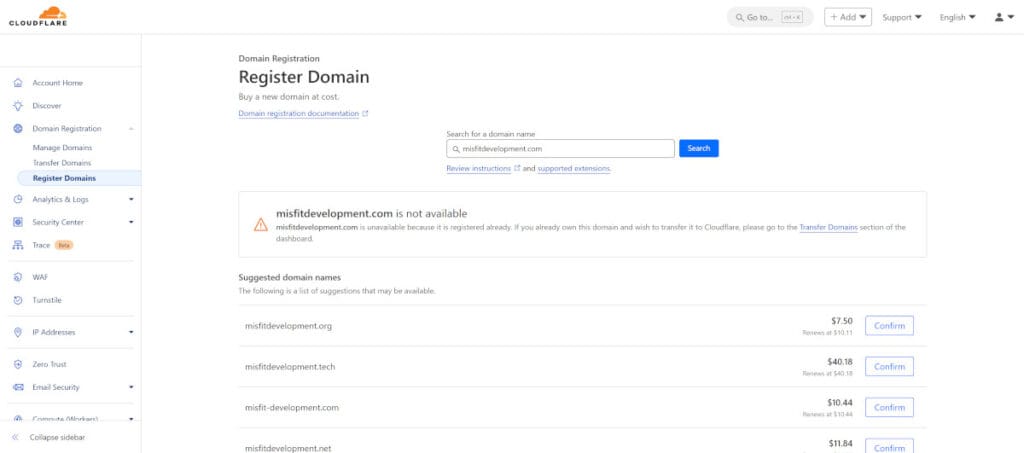Open the user account profile icon

(999, 17)
